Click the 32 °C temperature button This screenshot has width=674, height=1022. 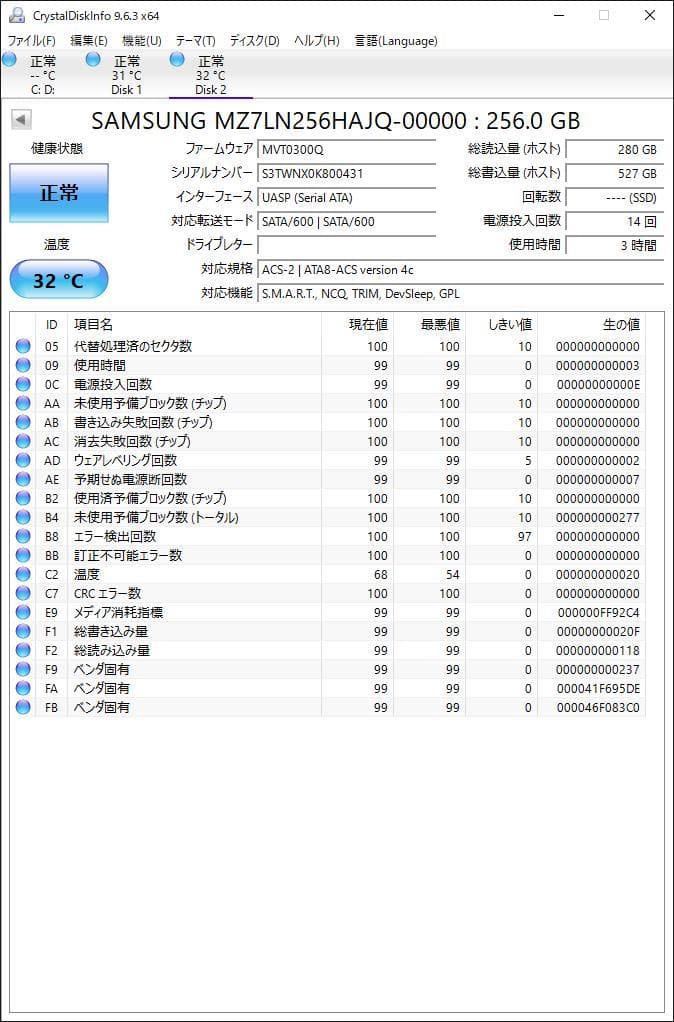click(59, 280)
